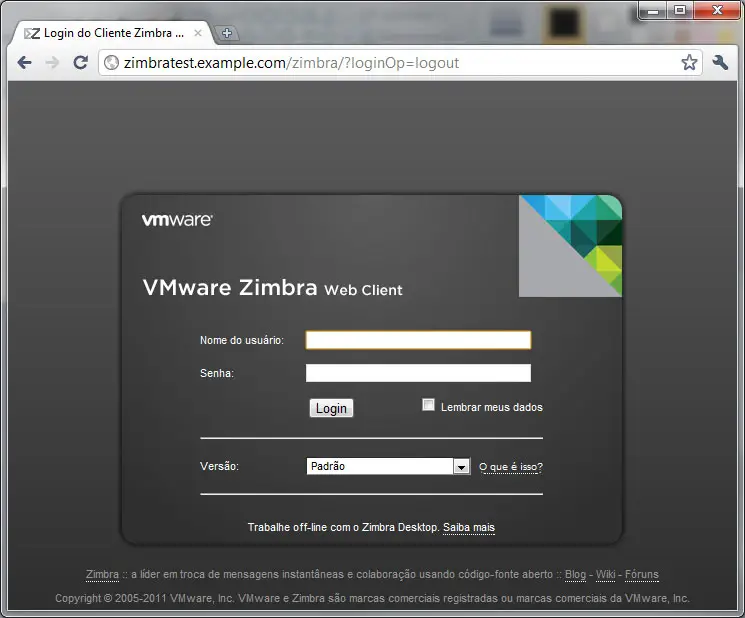Open the Versão dropdown showing Padrão

388,466
